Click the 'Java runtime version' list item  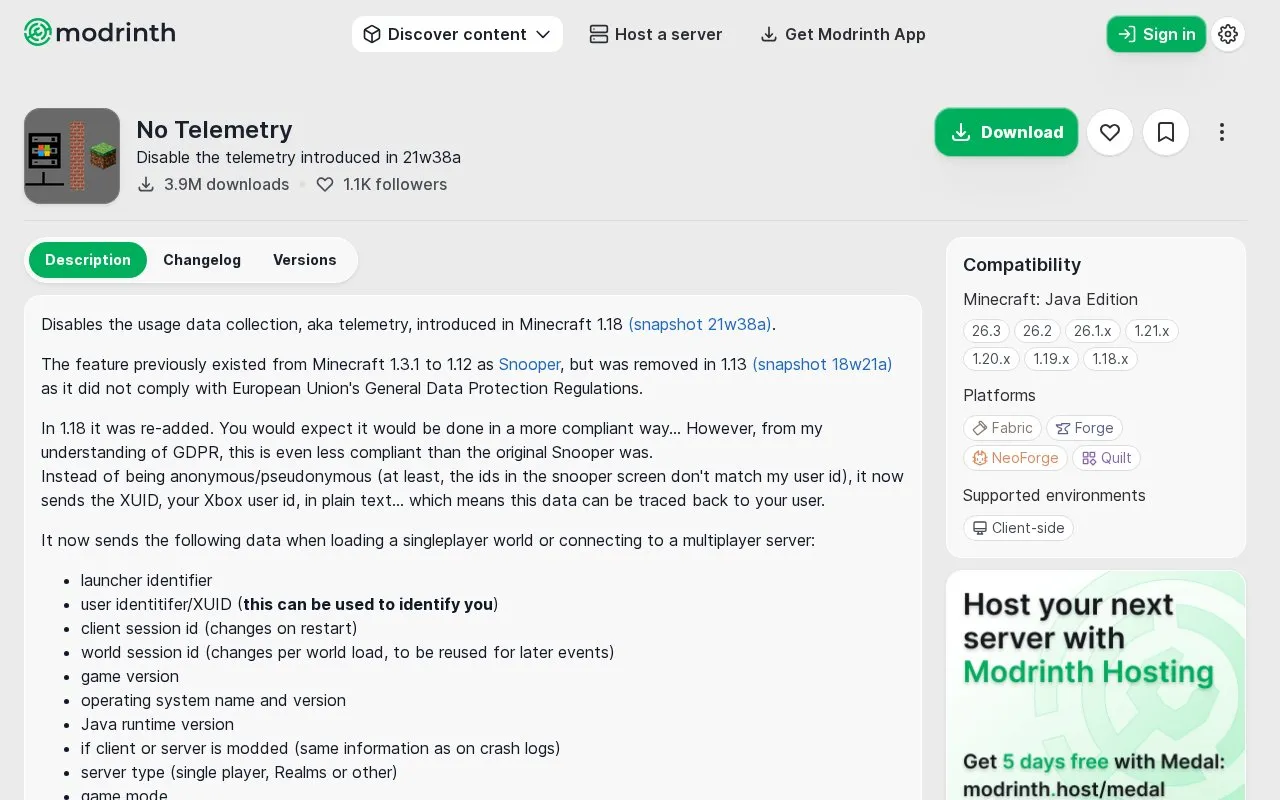[x=157, y=724]
